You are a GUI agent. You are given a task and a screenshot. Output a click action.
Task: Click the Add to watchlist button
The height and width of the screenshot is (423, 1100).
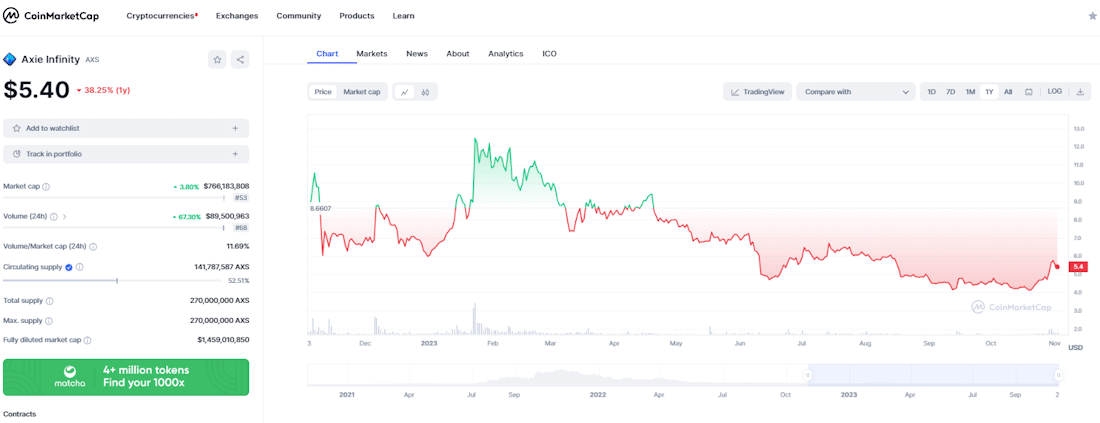(126, 128)
